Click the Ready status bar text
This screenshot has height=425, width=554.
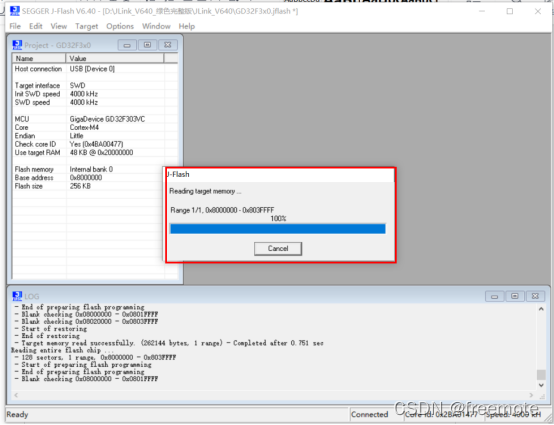[x=17, y=414]
